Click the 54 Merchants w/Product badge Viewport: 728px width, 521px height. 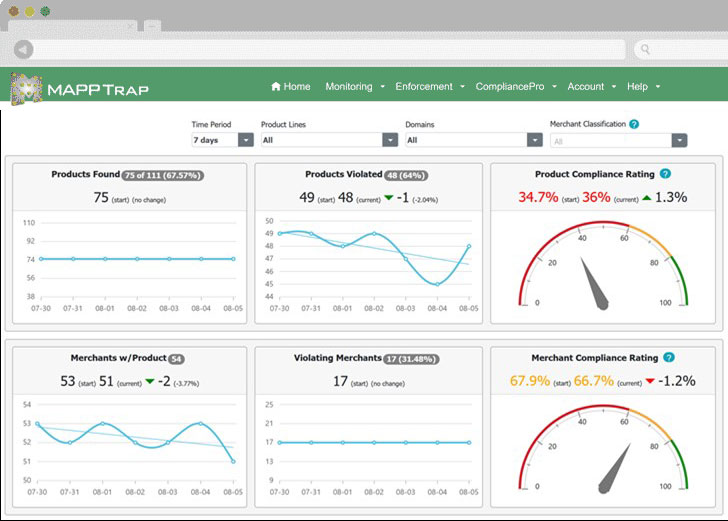click(x=176, y=359)
